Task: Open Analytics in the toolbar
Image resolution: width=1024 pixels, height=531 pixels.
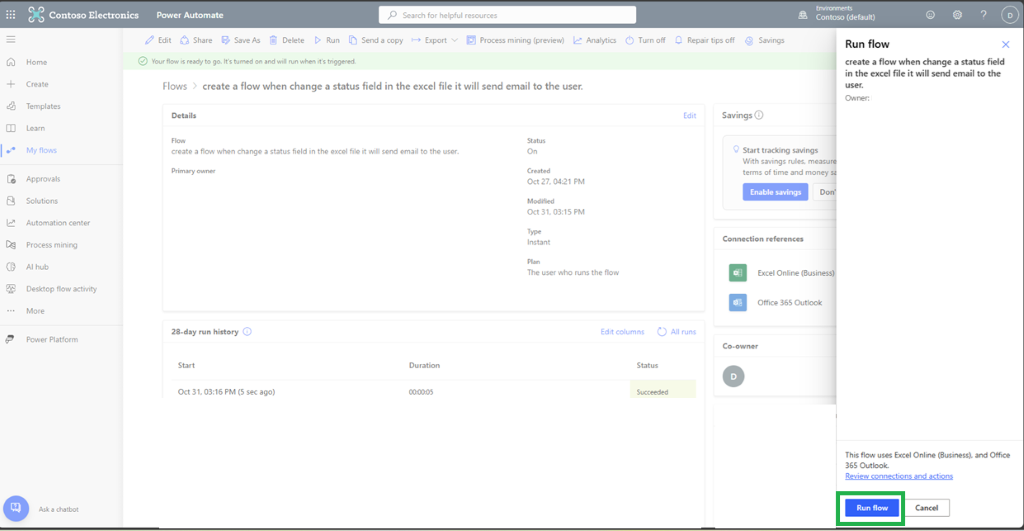Action: pyautogui.click(x=594, y=40)
